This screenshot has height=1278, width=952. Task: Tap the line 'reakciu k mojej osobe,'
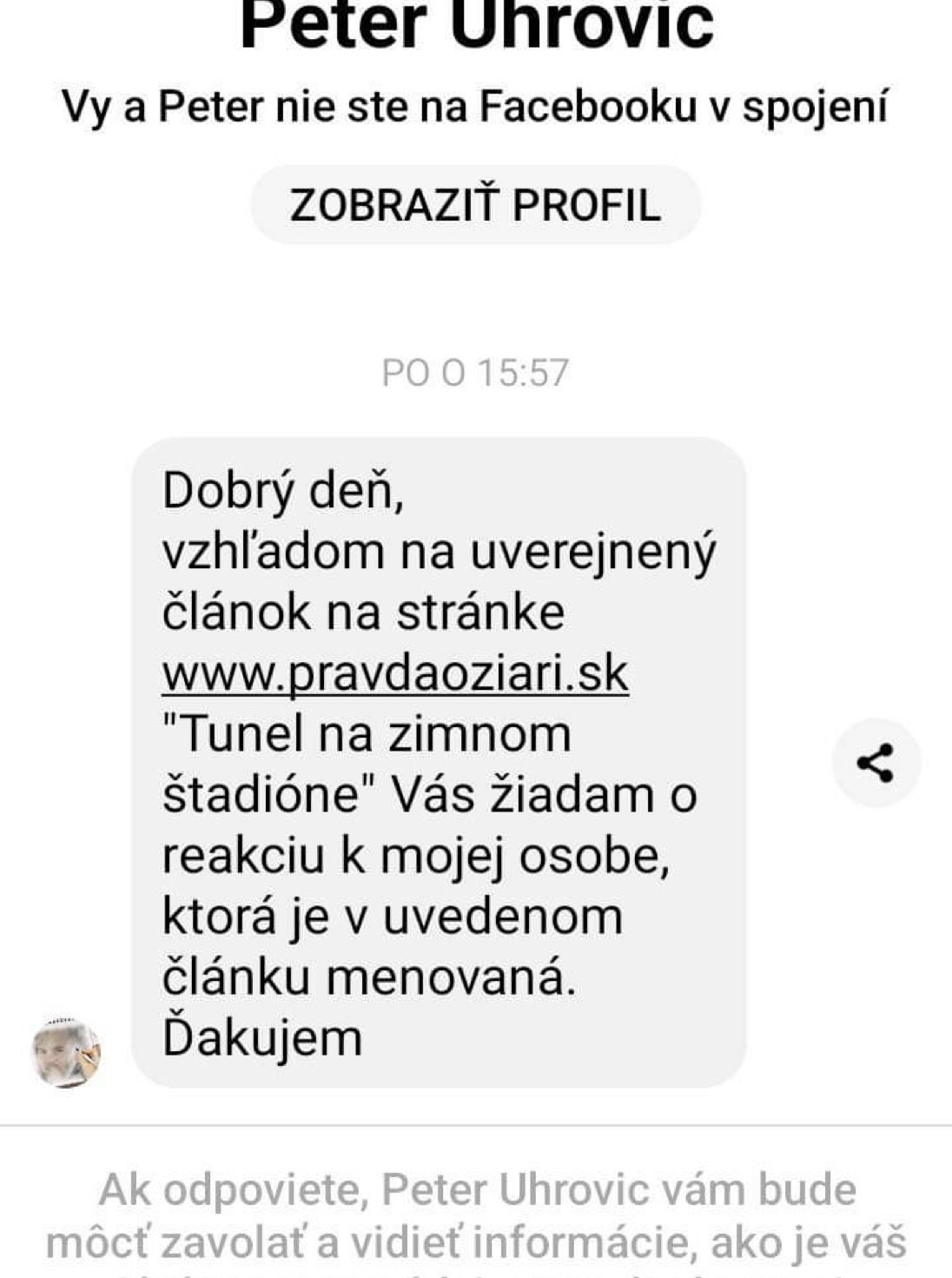tap(416, 857)
